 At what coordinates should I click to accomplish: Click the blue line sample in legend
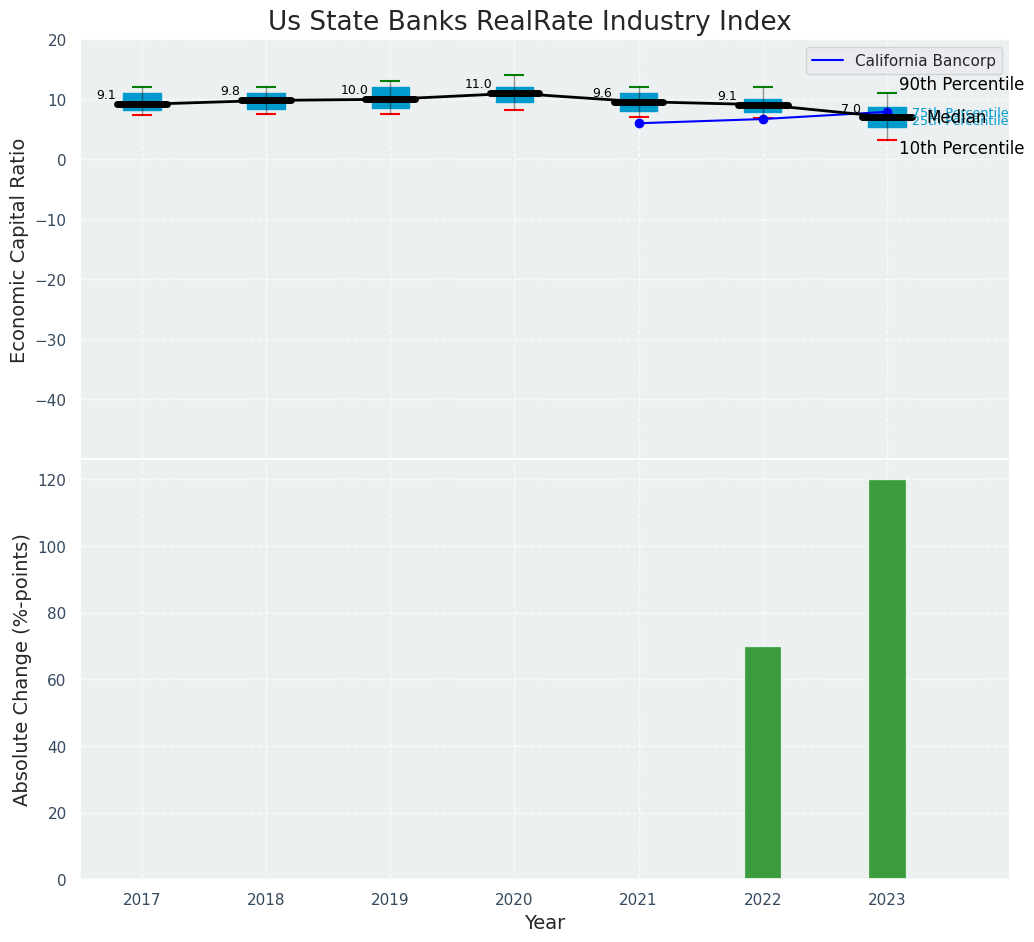830,61
